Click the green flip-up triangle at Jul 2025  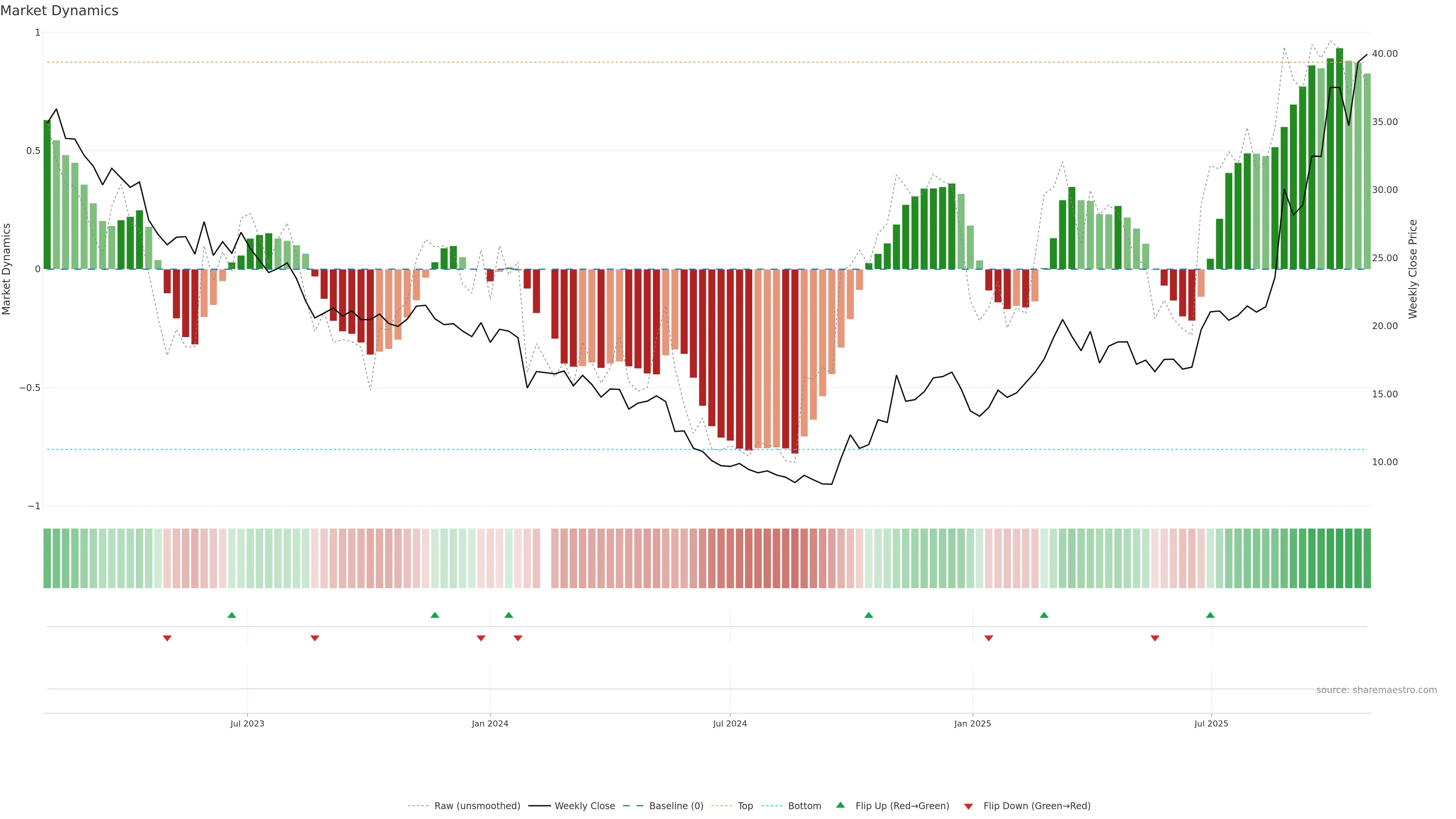(x=1210, y=615)
